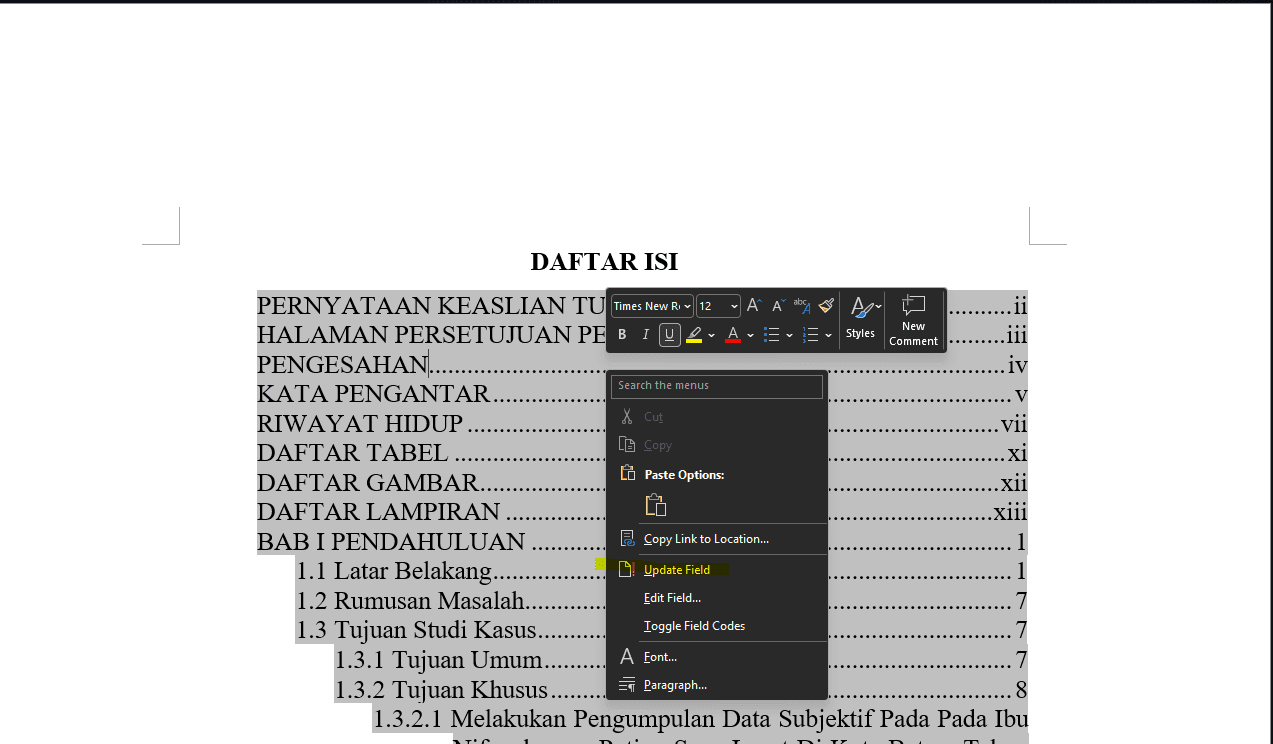This screenshot has height=744, width=1273.
Task: Apply the numbering list icon
Action: [811, 334]
